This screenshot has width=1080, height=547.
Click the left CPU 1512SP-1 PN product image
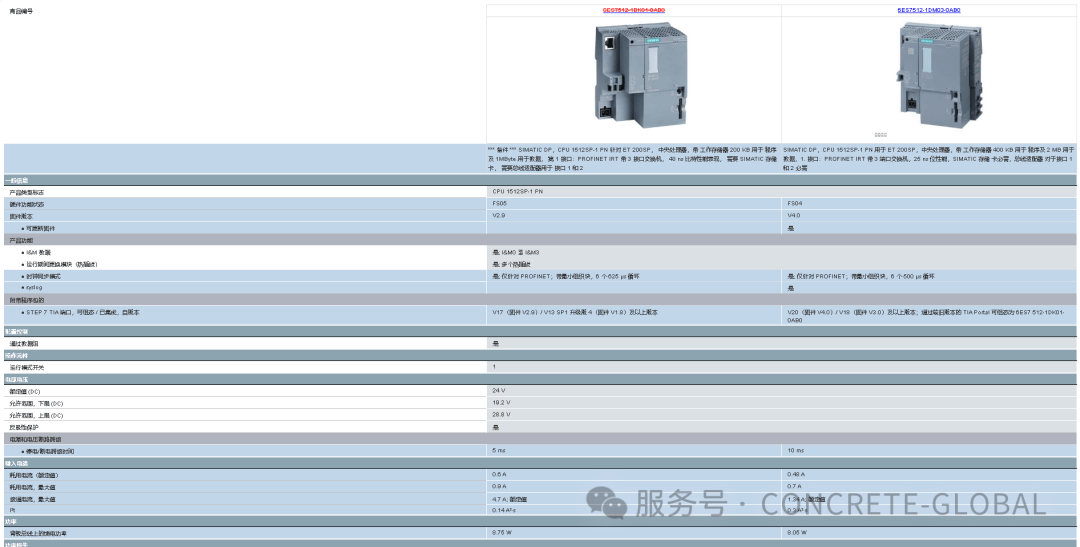641,74
